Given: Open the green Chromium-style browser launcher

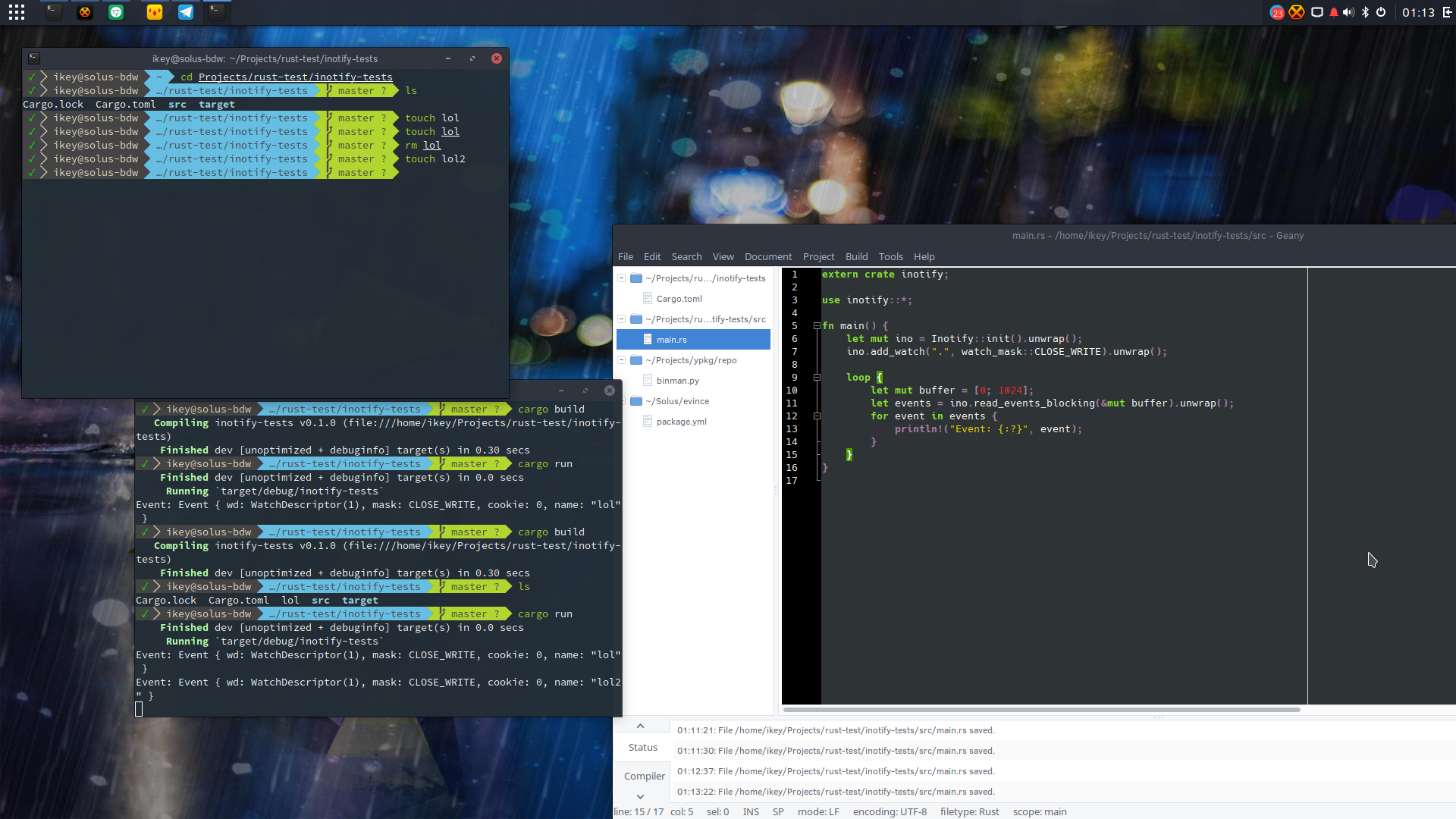Looking at the screenshot, I should [x=116, y=12].
